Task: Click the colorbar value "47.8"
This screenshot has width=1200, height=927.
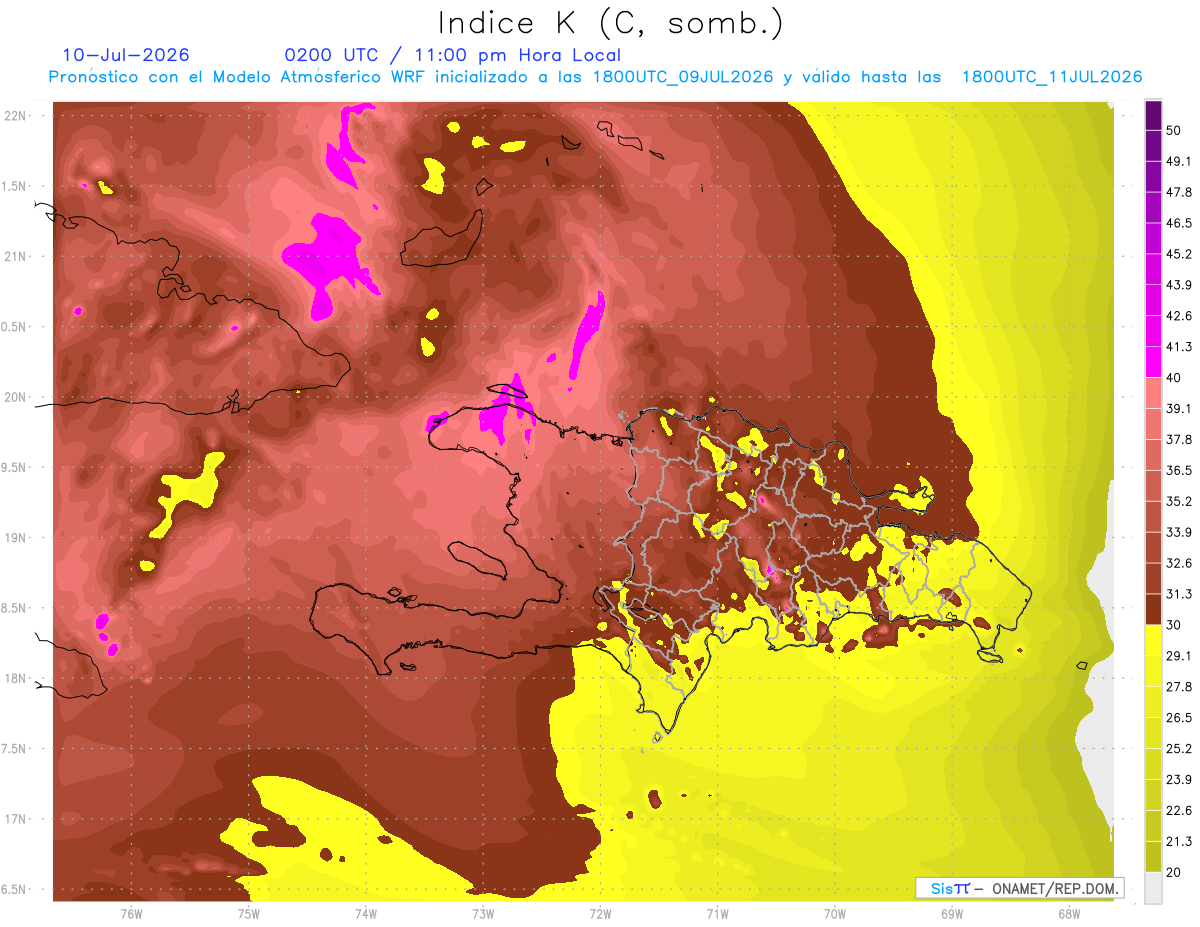Action: (x=1178, y=193)
